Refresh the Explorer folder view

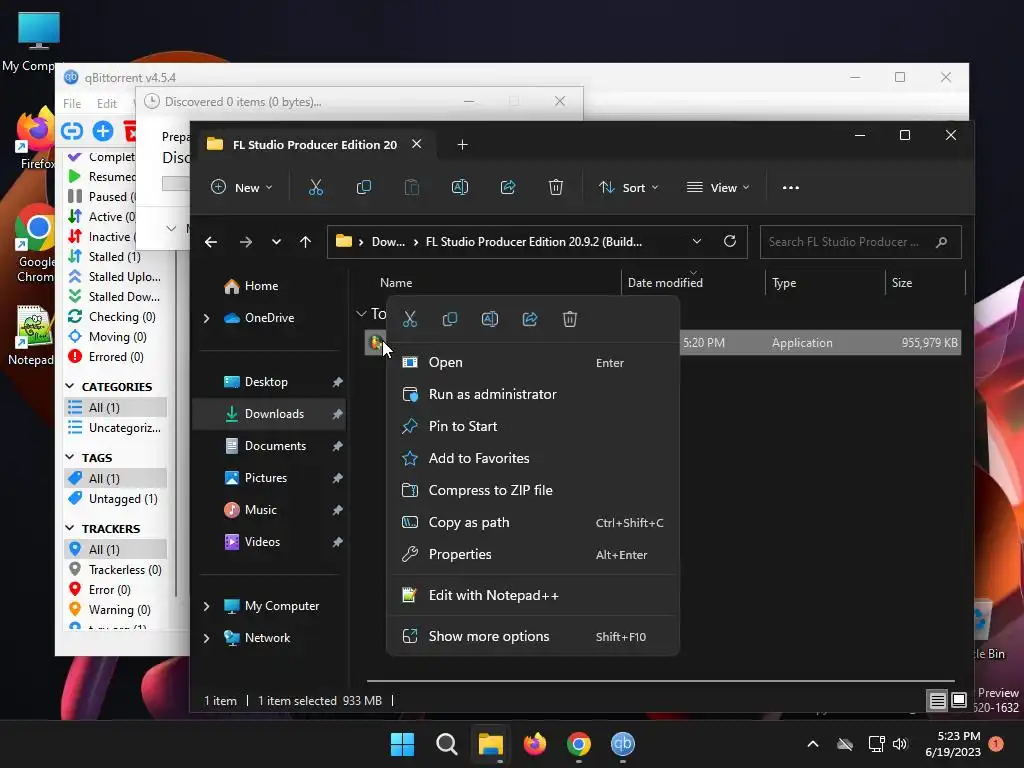(x=730, y=241)
